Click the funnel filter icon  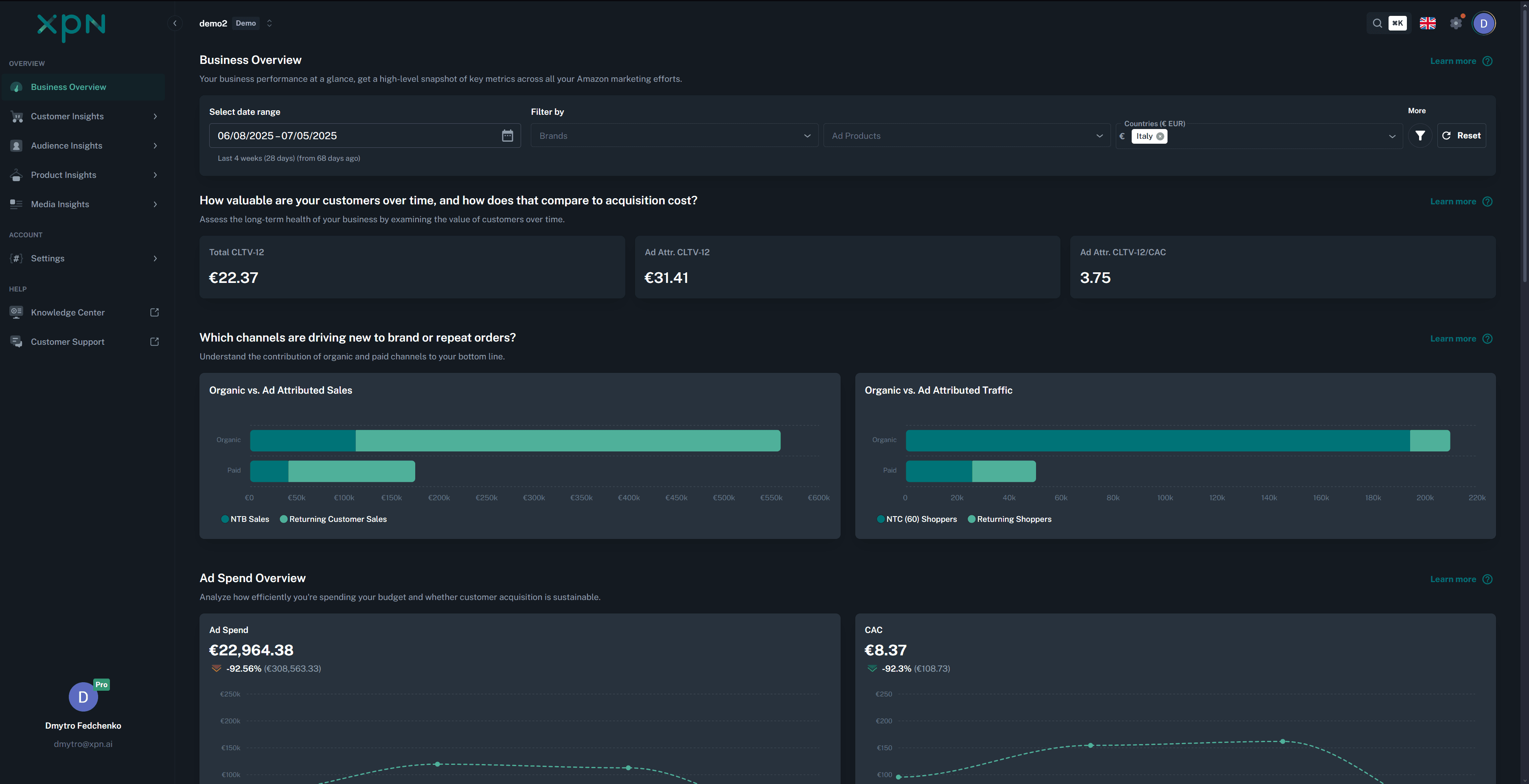click(1420, 136)
